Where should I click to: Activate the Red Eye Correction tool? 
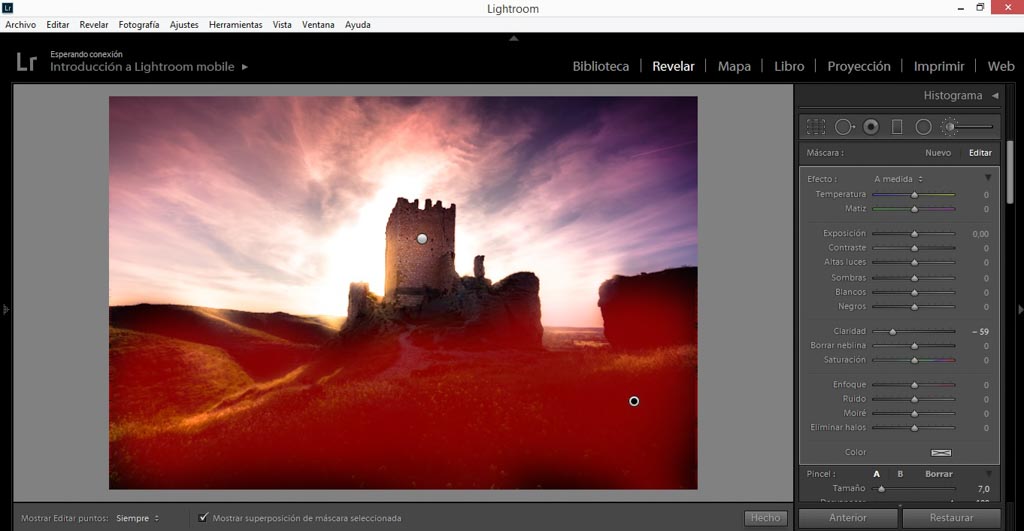pyautogui.click(x=871, y=127)
